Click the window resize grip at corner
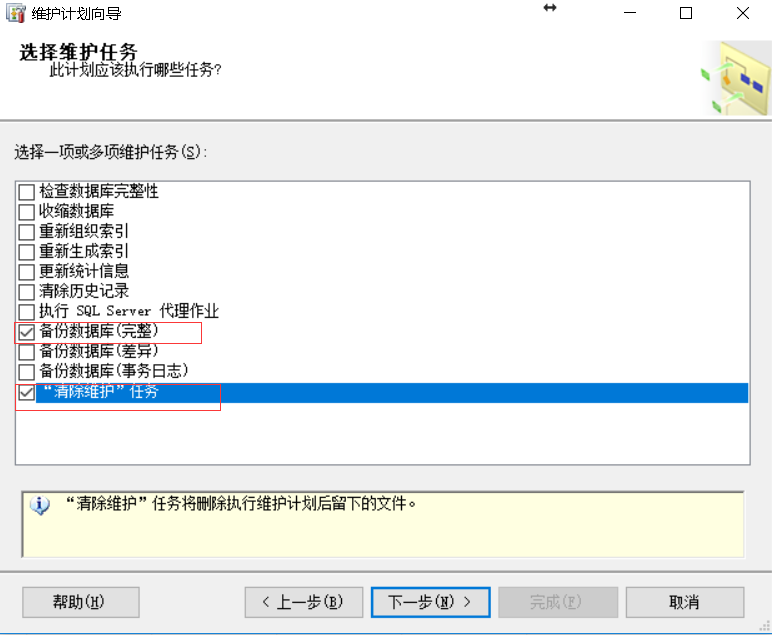 765,627
